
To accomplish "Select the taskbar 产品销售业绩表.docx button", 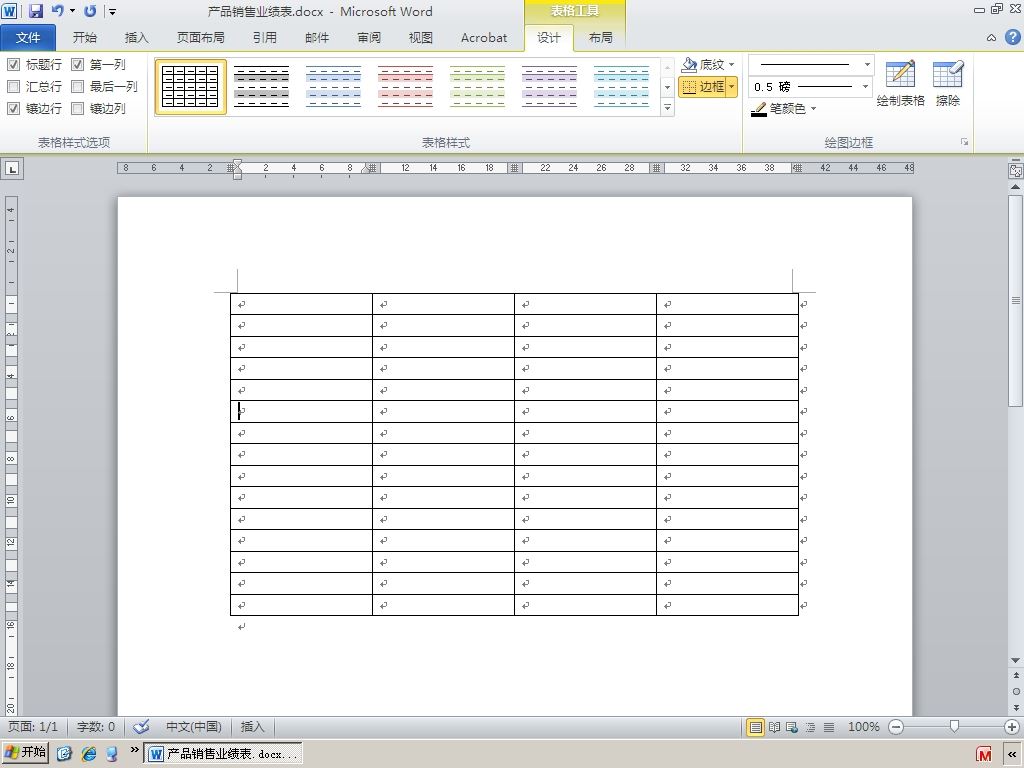I will click(x=223, y=754).
